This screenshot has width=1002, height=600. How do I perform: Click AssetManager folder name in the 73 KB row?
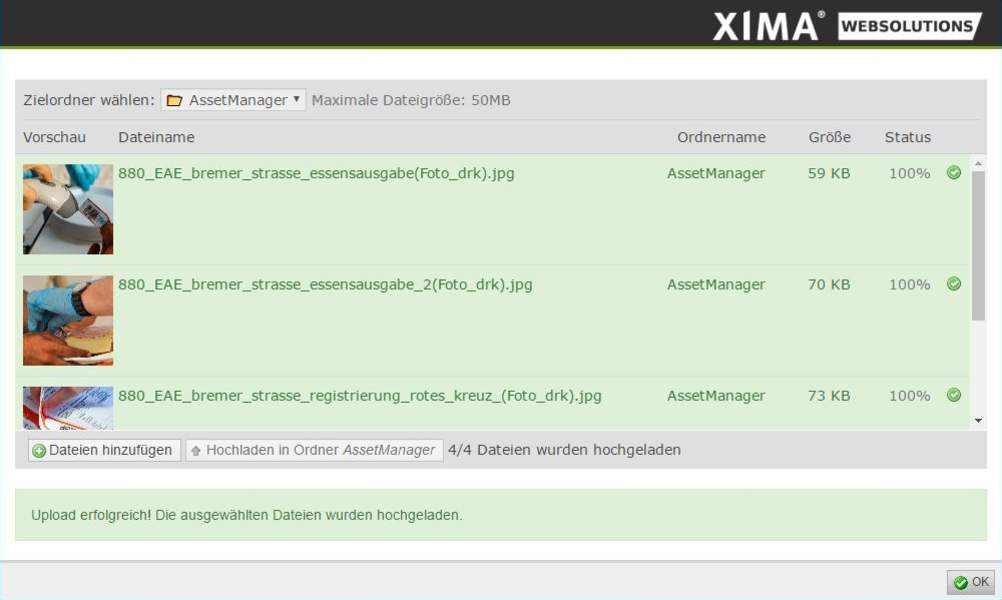click(716, 396)
